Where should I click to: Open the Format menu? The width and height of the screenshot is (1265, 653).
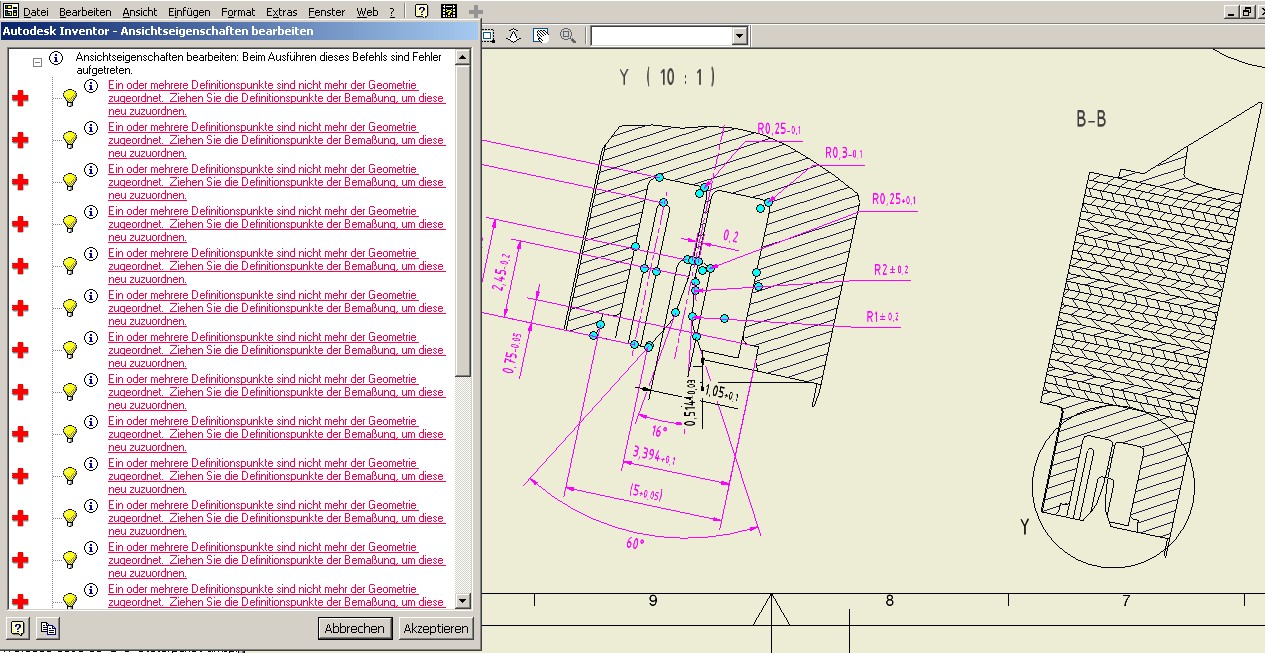[238, 12]
